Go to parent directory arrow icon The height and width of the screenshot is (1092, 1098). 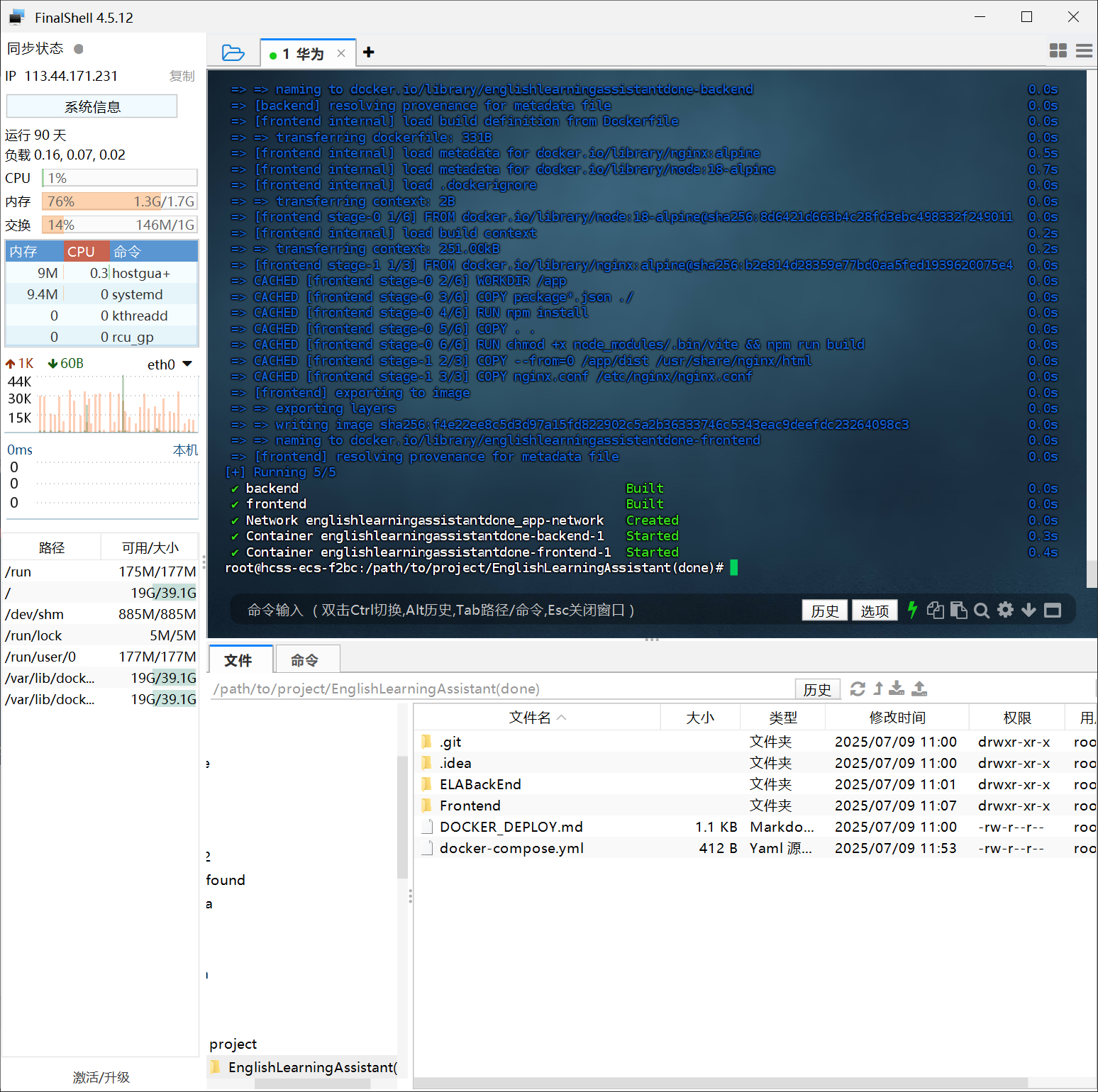coord(878,689)
